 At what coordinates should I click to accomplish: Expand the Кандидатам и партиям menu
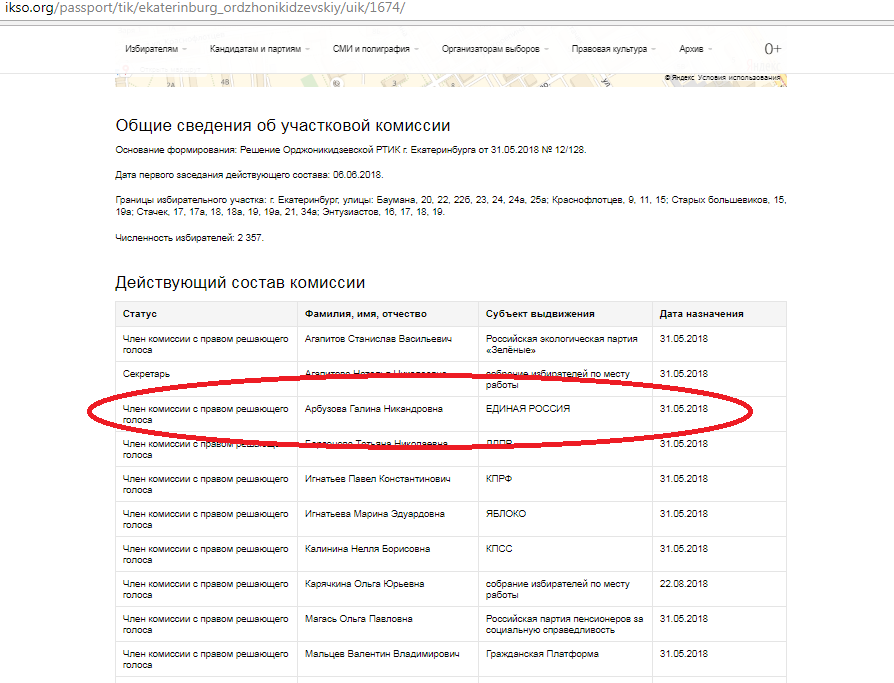[259, 49]
